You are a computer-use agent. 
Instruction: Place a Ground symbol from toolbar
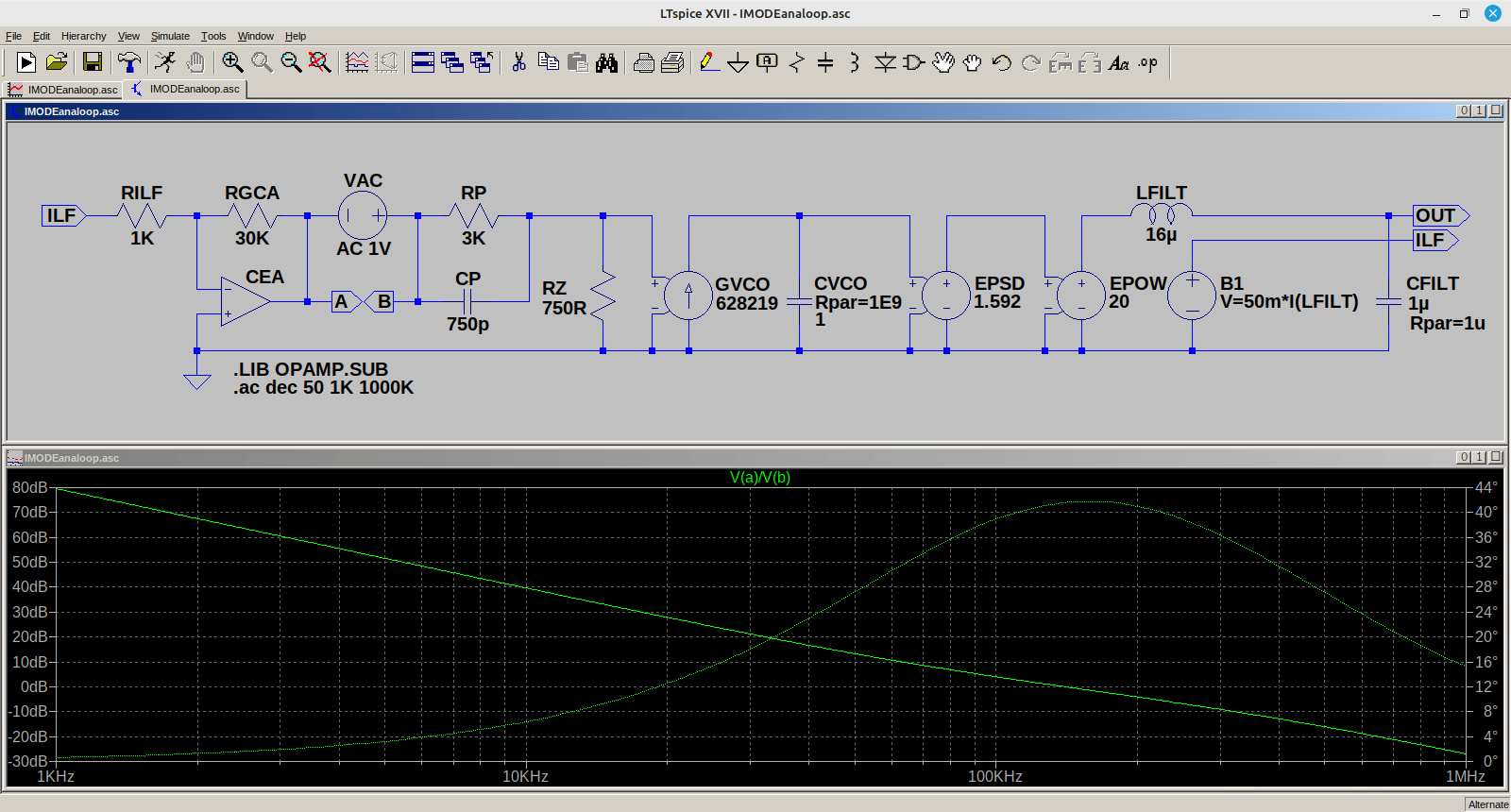click(x=739, y=62)
